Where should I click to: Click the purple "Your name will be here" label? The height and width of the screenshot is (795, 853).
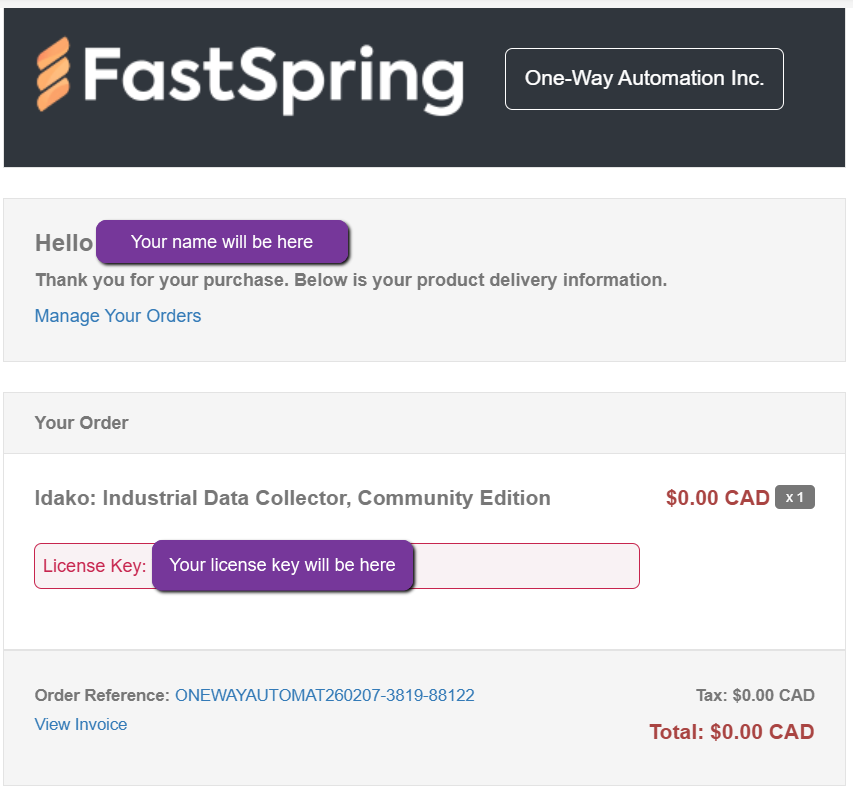click(222, 242)
